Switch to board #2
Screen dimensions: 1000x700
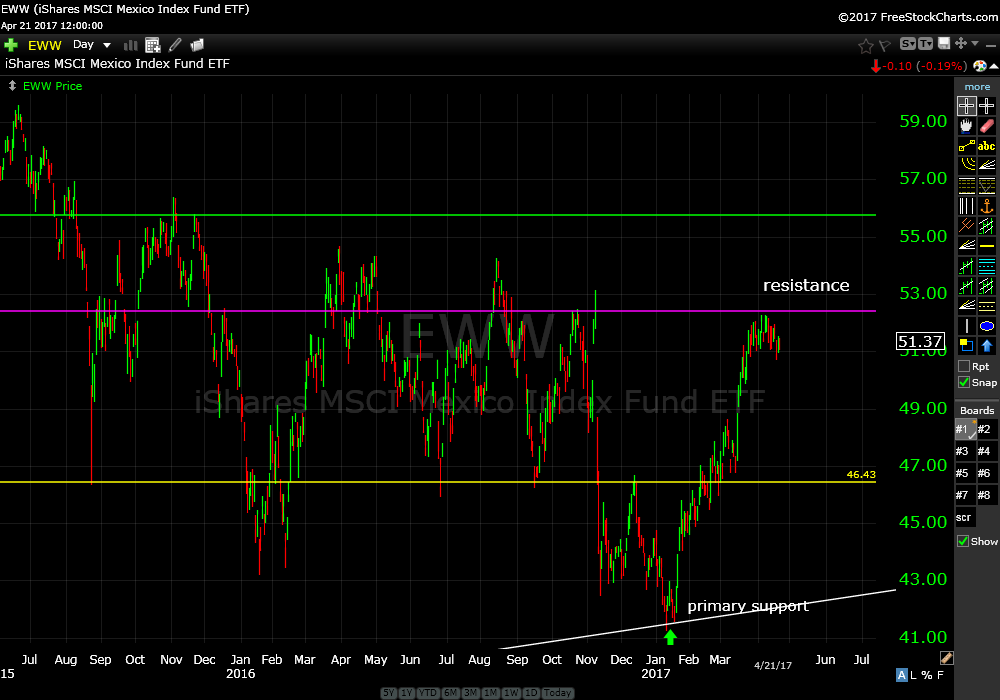click(x=986, y=429)
